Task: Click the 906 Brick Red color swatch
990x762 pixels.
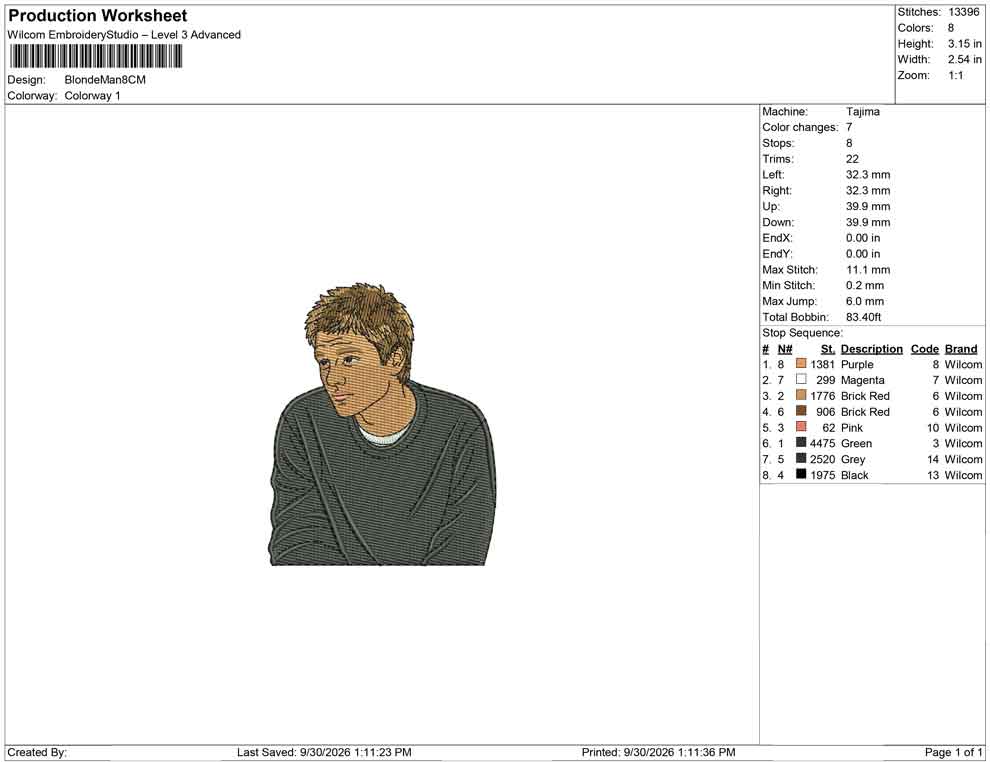Action: [x=801, y=411]
